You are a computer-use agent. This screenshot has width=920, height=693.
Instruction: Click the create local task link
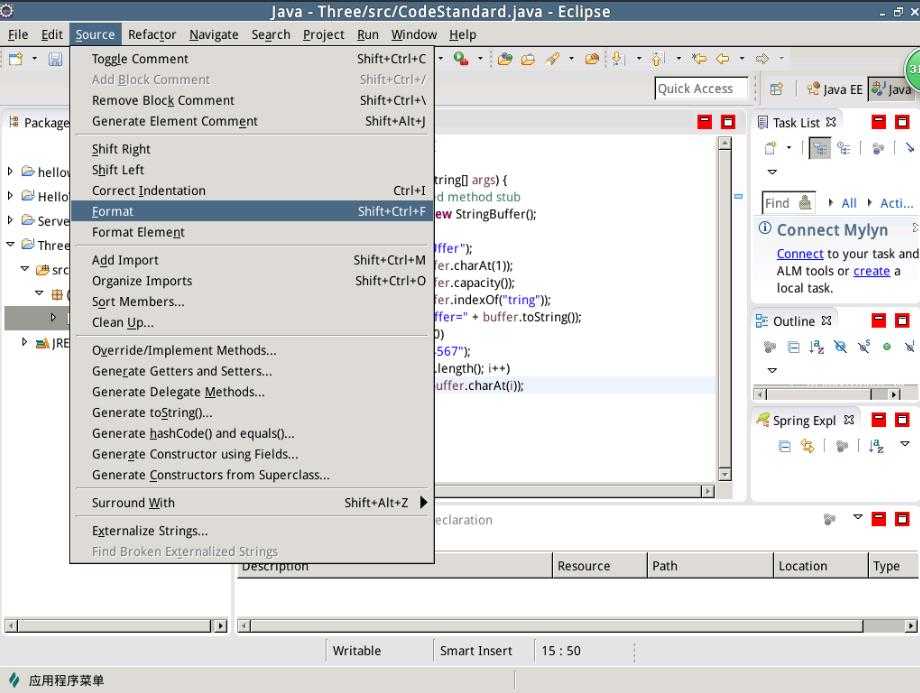(871, 271)
